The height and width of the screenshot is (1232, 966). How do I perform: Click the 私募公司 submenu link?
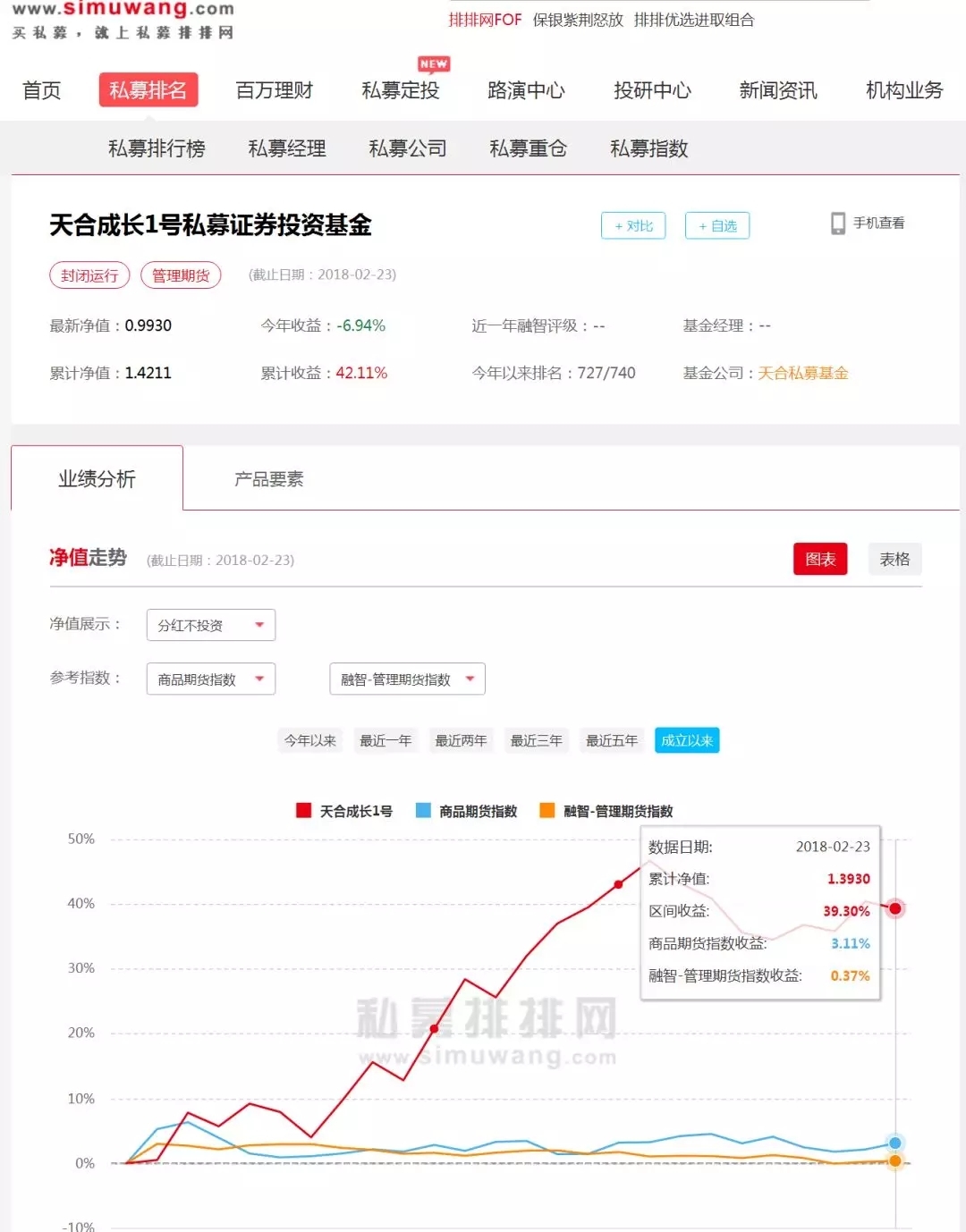(x=408, y=148)
